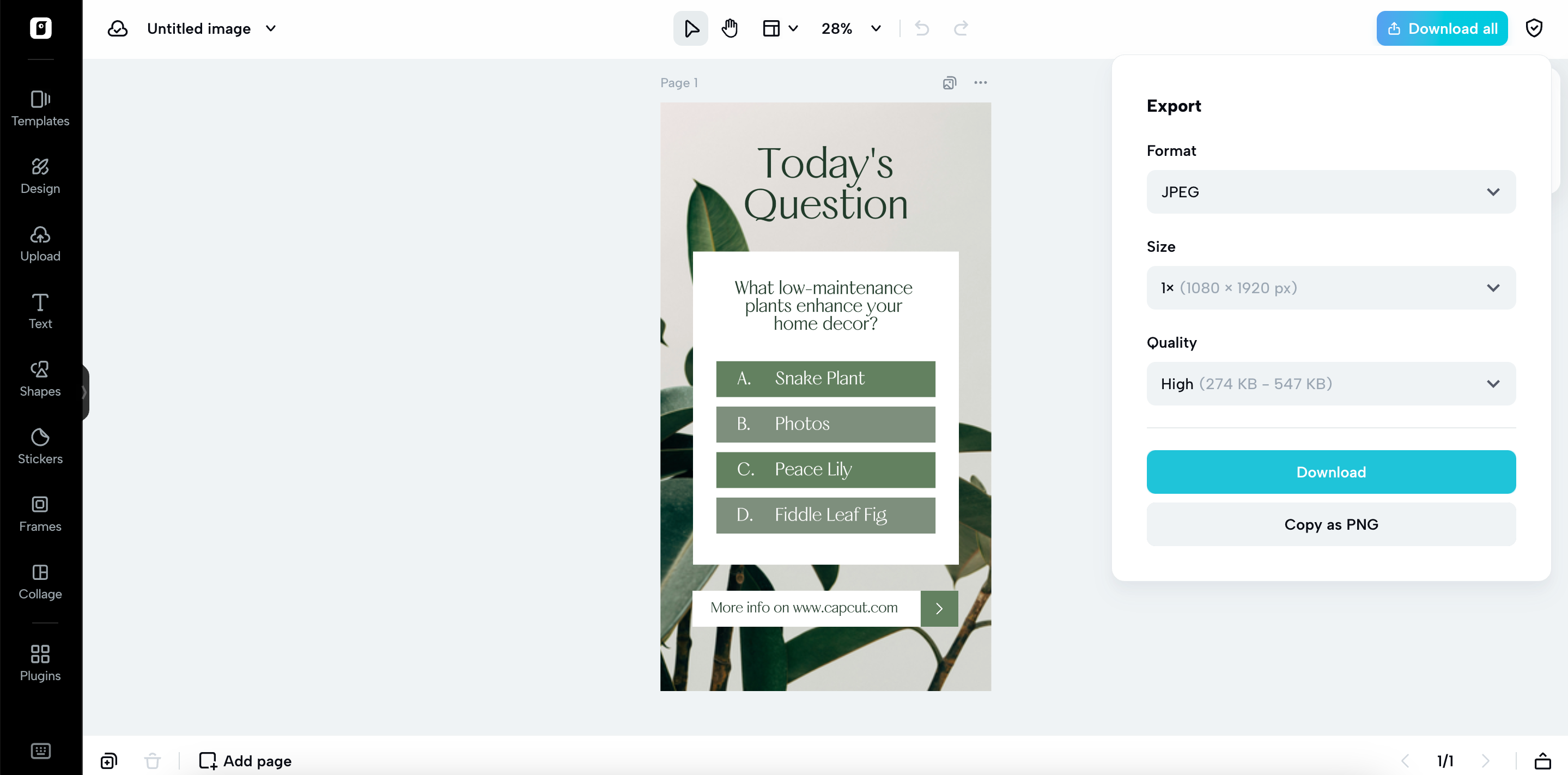Open the Frames panel
The height and width of the screenshot is (775, 1568).
(40, 514)
